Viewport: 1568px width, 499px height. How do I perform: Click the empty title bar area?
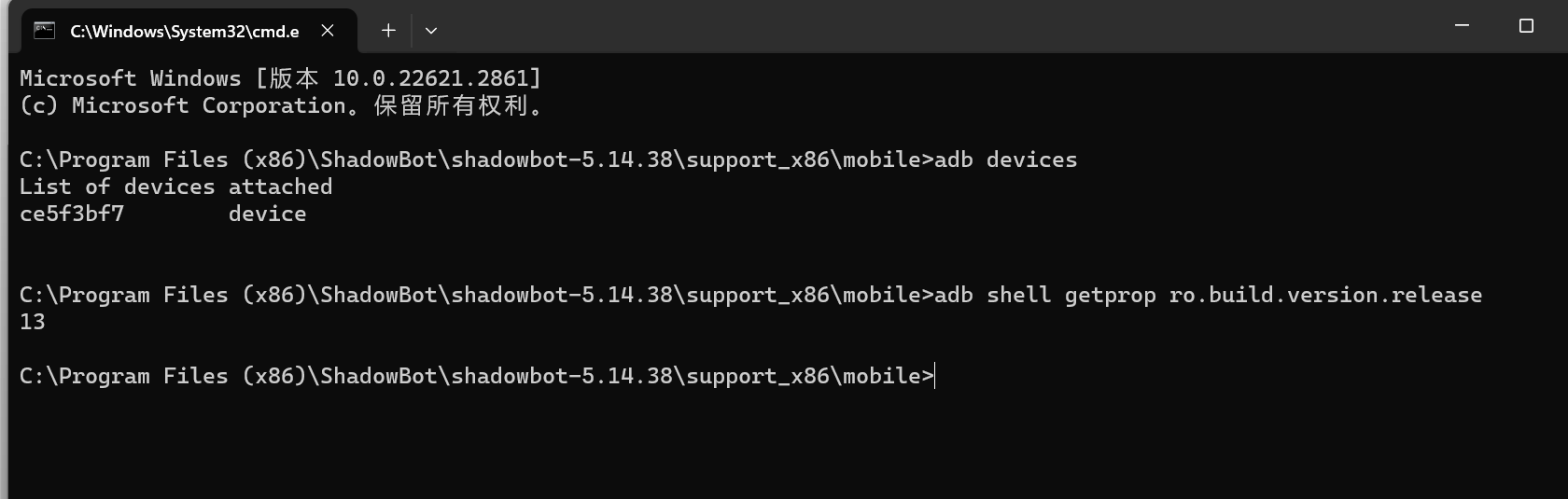[933, 26]
